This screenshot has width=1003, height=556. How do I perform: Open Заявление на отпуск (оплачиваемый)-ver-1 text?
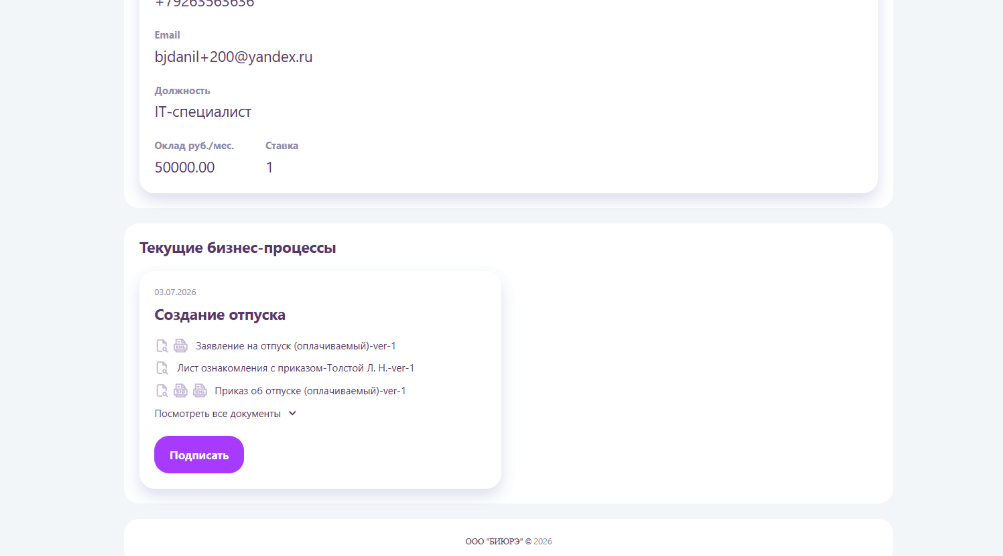[x=296, y=346]
